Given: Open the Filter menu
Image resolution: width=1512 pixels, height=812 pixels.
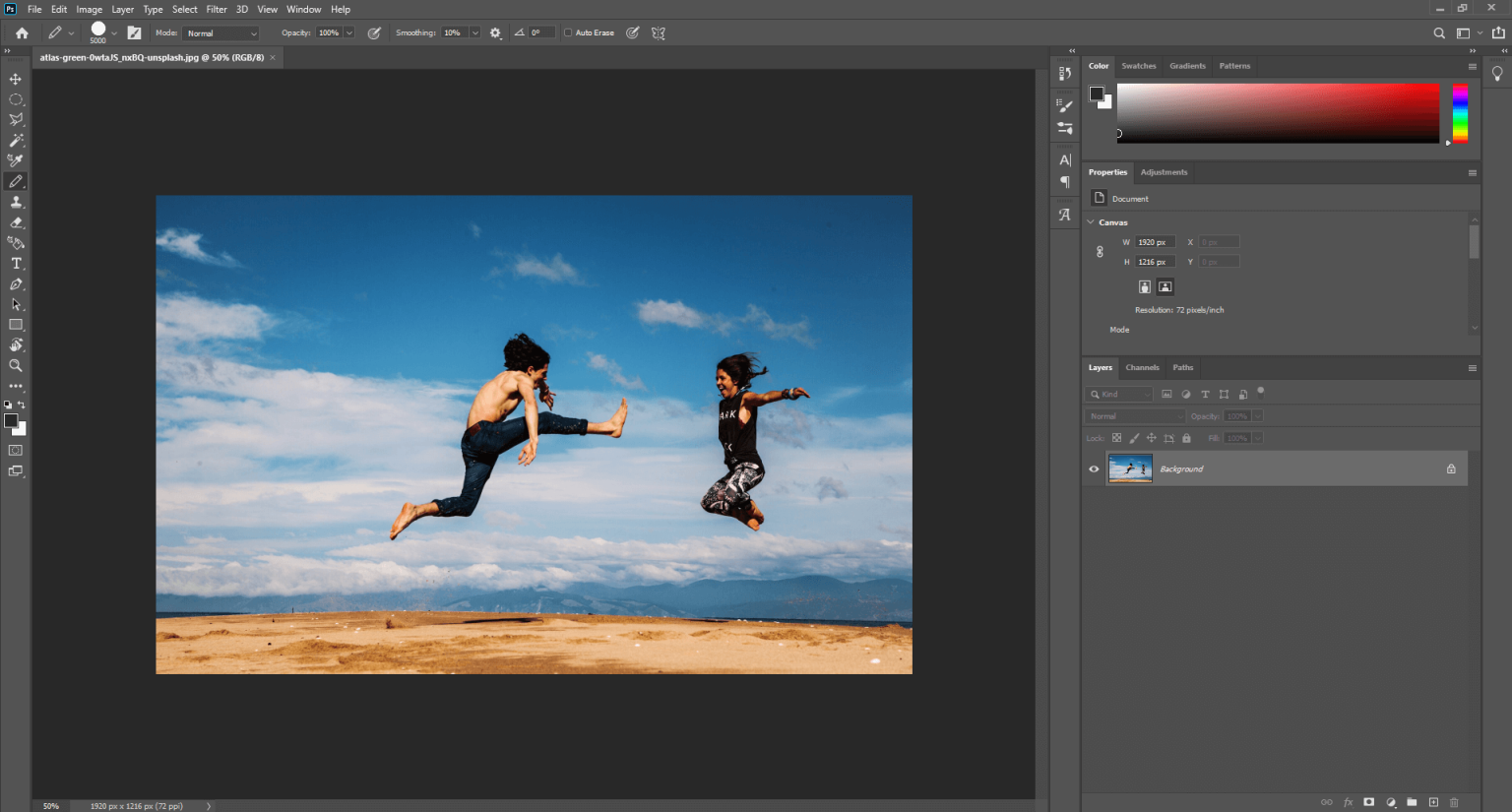Looking at the screenshot, I should (x=217, y=9).
